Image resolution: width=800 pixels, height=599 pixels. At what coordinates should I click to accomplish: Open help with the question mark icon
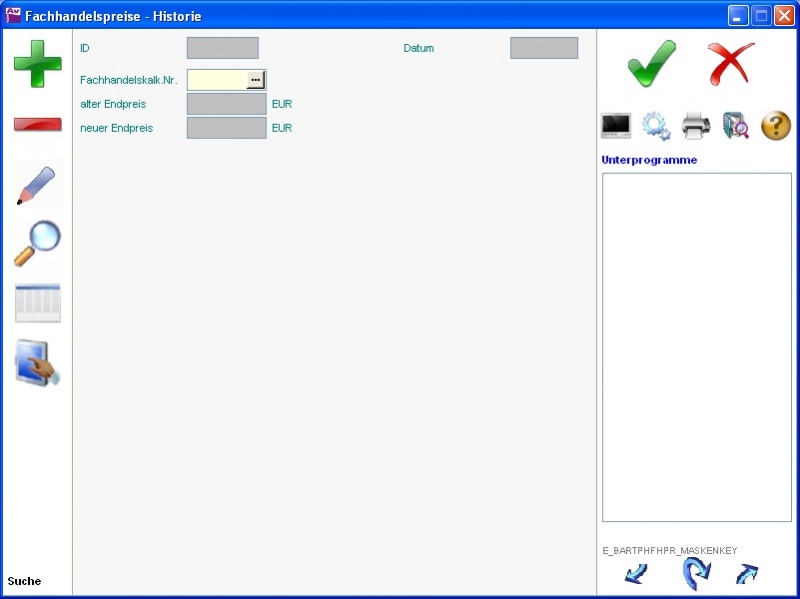(x=776, y=126)
